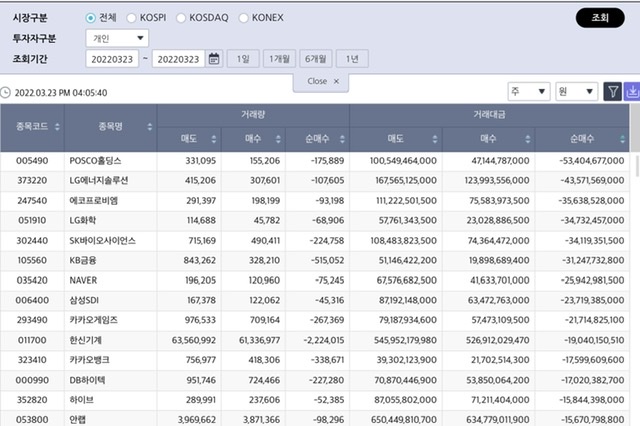Sort the 거래량 순매수 column
This screenshot has height=426, width=640.
342,138
